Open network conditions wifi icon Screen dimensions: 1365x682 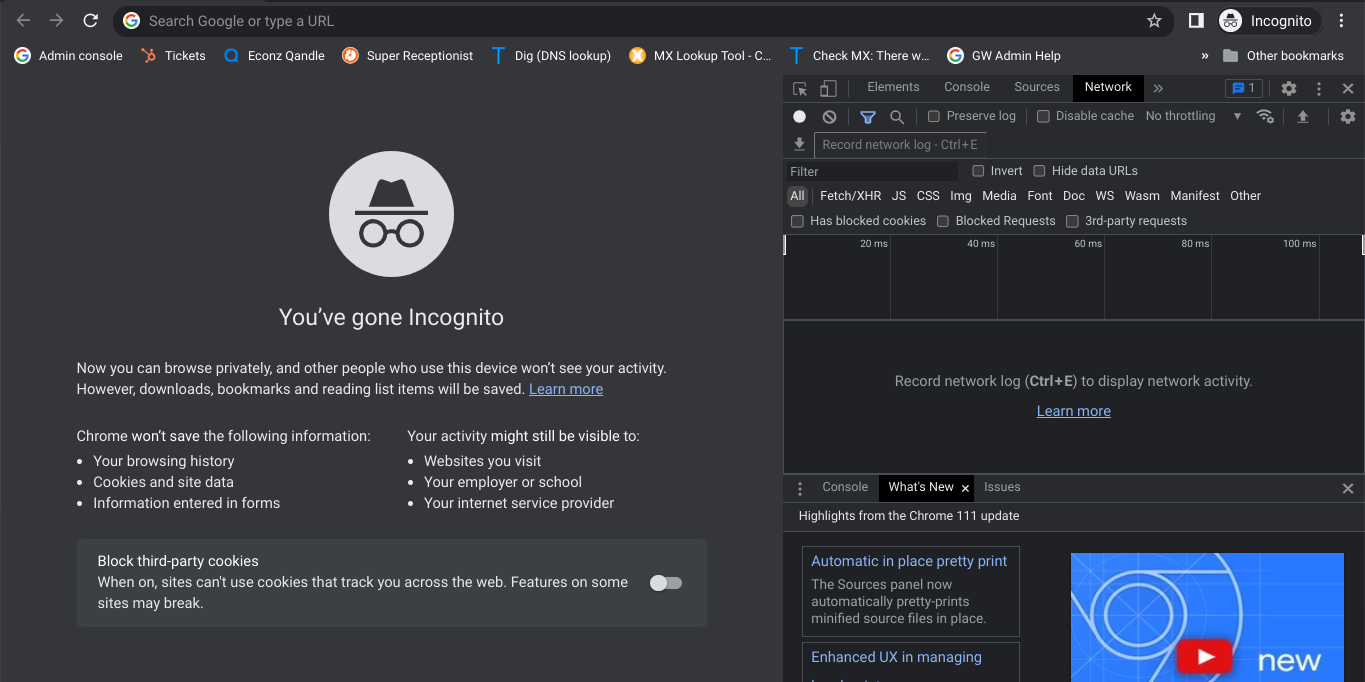tap(1265, 116)
